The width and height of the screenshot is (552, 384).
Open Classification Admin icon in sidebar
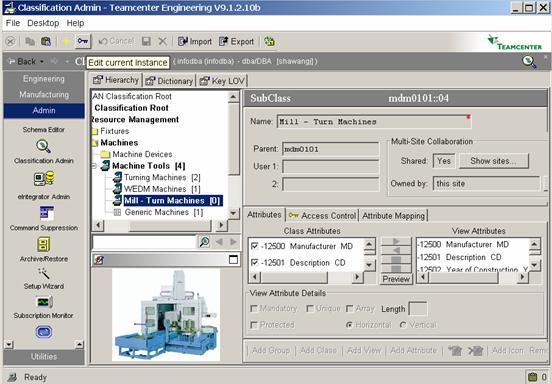(44, 178)
